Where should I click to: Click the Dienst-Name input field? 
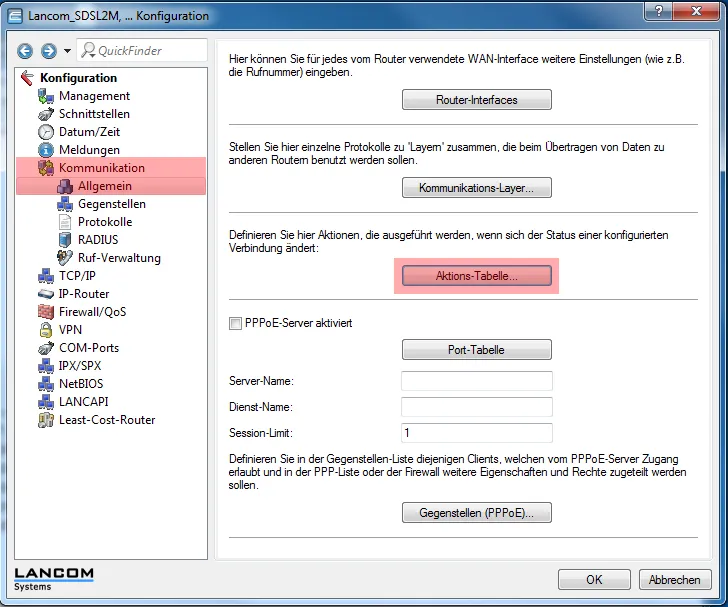coord(477,407)
